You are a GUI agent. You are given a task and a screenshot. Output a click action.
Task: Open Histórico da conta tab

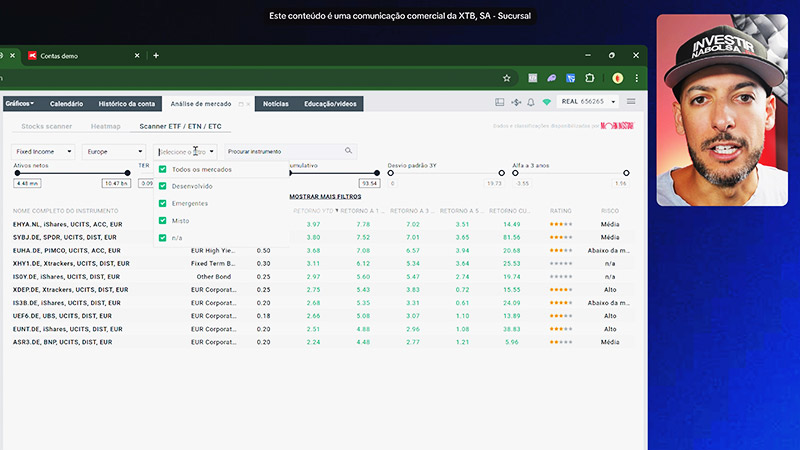[x=127, y=104]
